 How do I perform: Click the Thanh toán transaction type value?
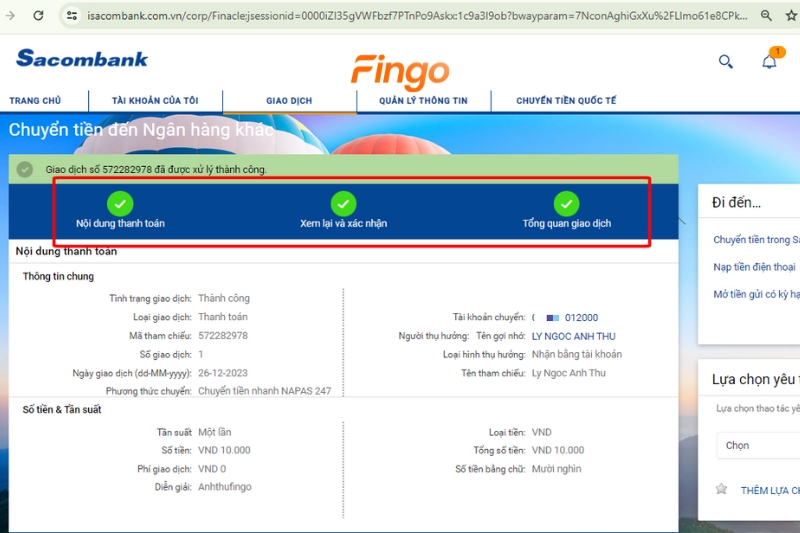click(x=223, y=317)
